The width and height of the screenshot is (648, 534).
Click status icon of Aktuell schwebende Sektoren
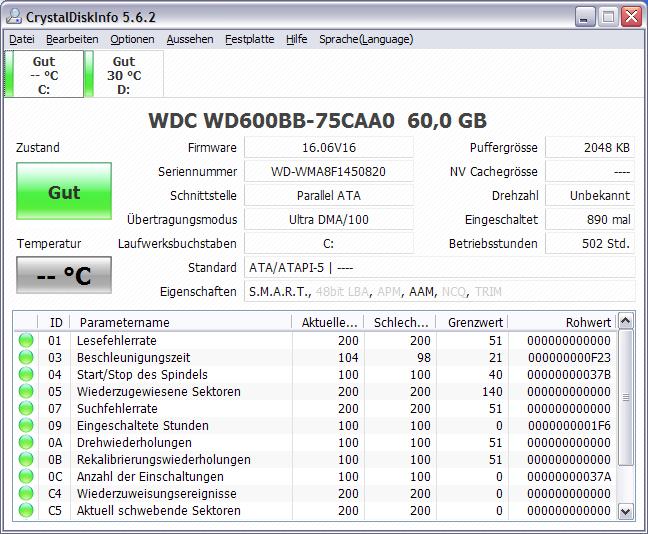point(26,510)
